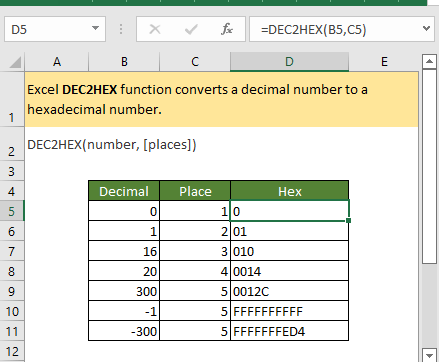The image size is (439, 362).
Task: Click the DEC2HEX description text cell
Action: tap(222, 99)
